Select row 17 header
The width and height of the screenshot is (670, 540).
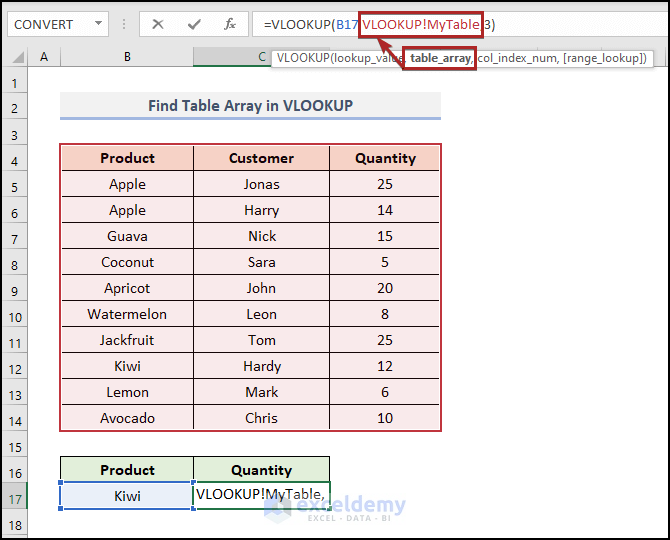pyautogui.click(x=14, y=499)
